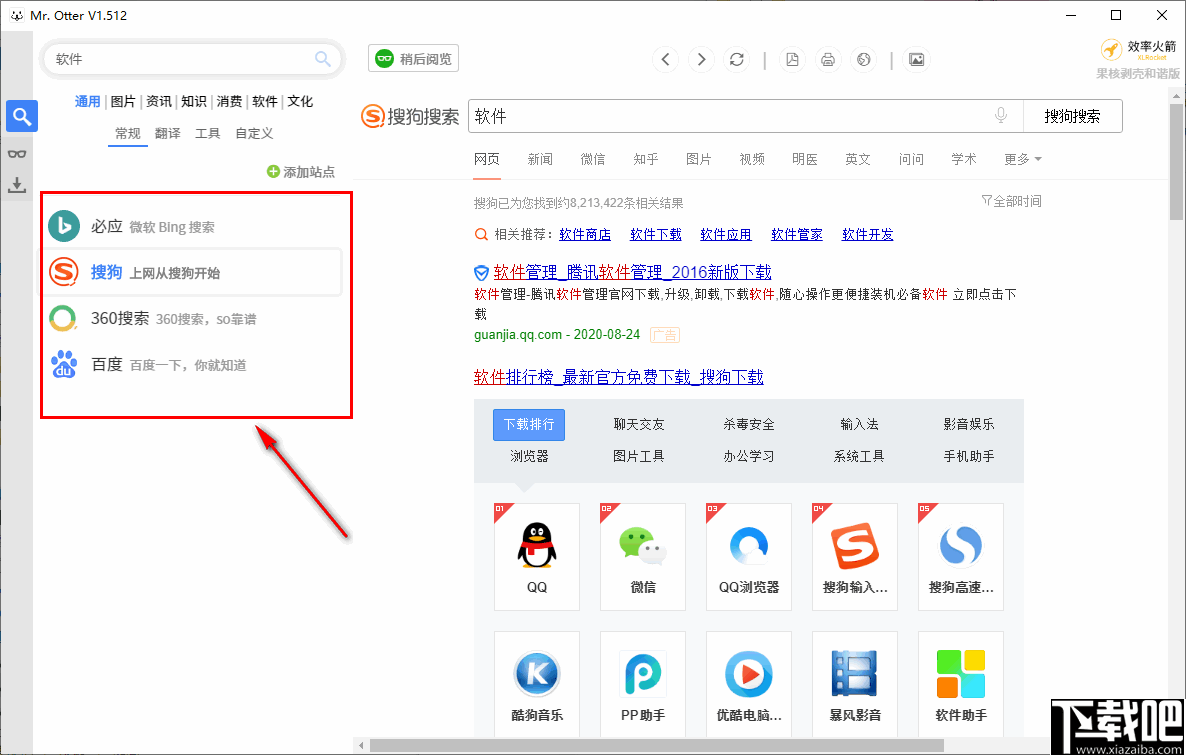The height and width of the screenshot is (755, 1186).
Task: Go forward with the right arrow button
Action: pyautogui.click(x=701, y=59)
